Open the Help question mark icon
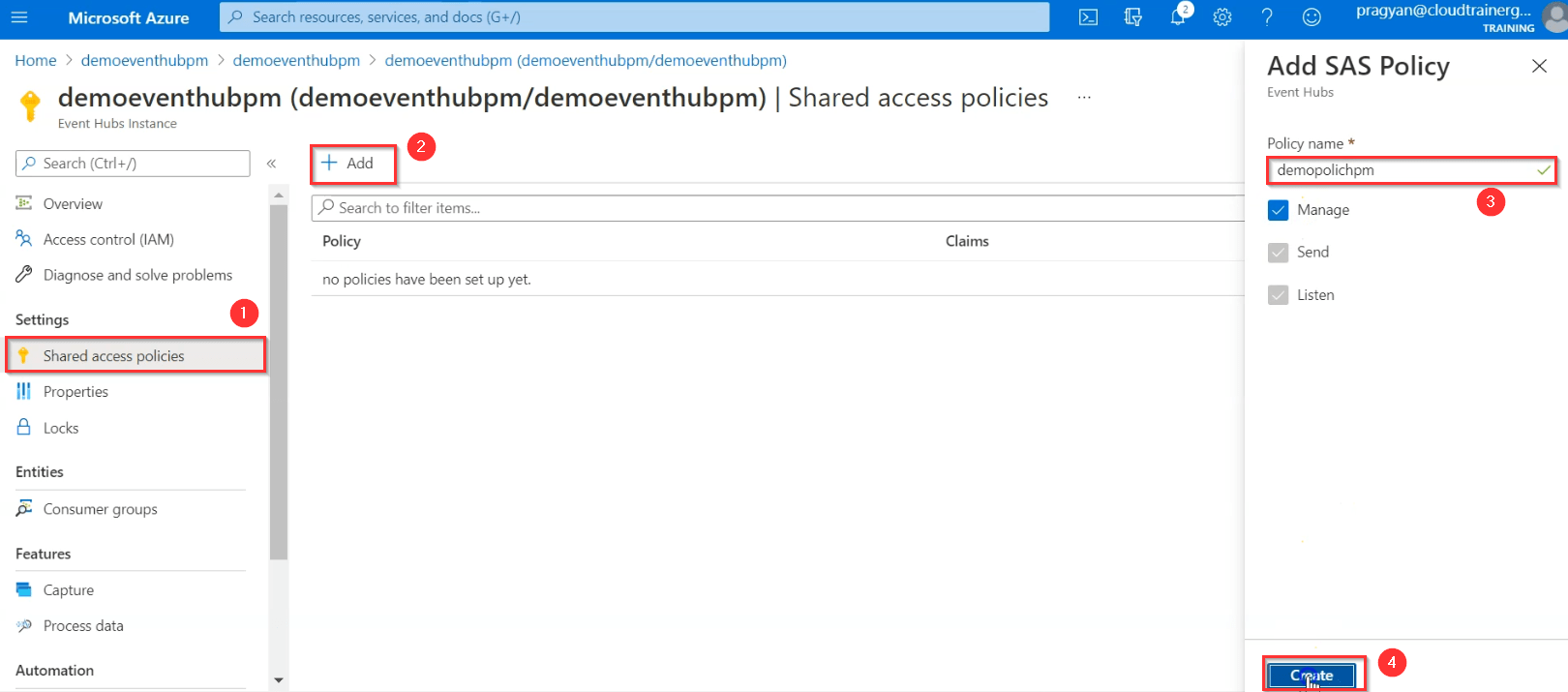 [x=1267, y=17]
